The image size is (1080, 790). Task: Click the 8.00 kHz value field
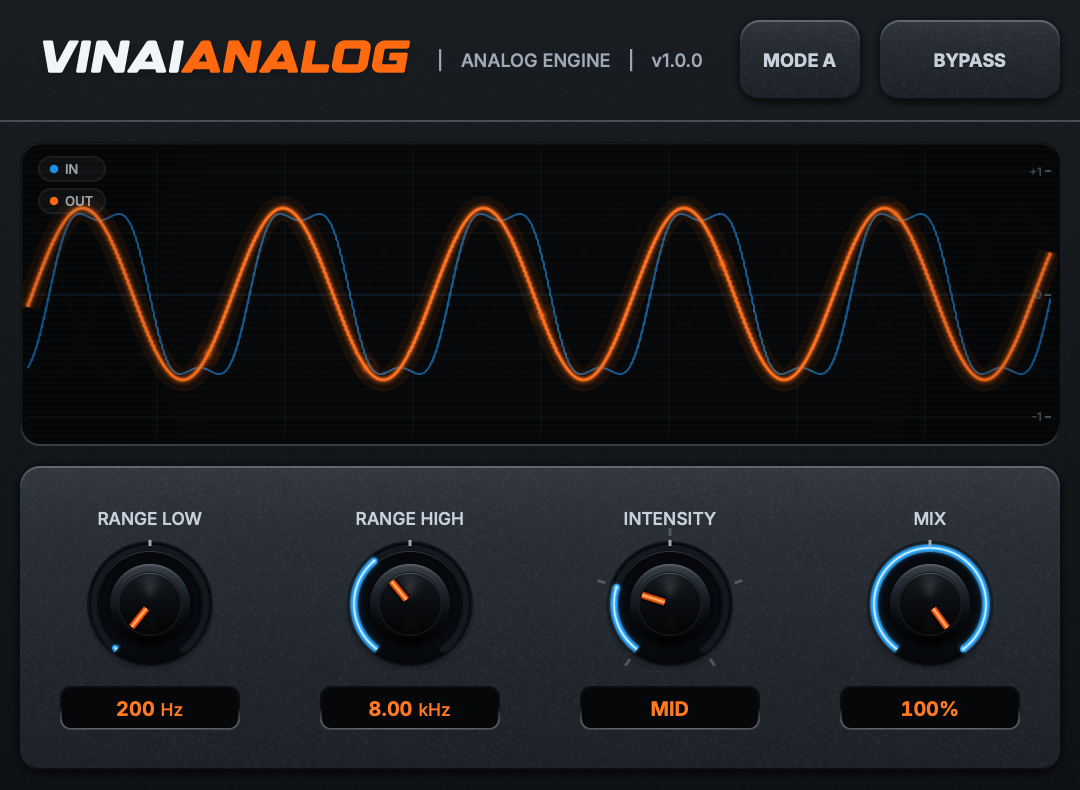[410, 708]
